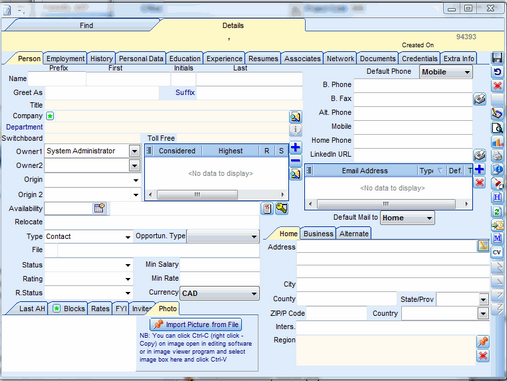The height and width of the screenshot is (381, 507).
Task: Expand the Origin dropdown
Action: click(x=136, y=180)
